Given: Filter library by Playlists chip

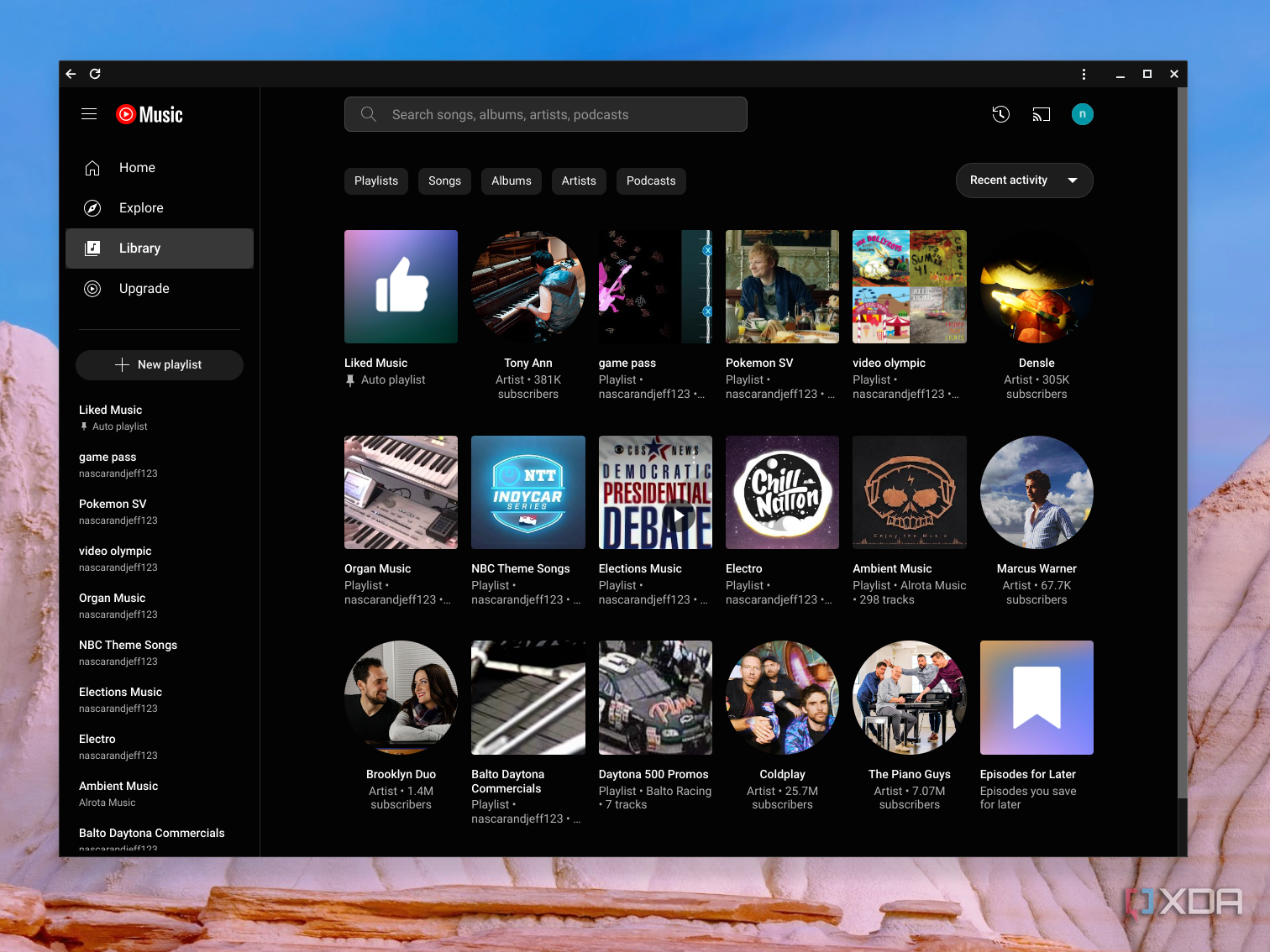Looking at the screenshot, I should click(x=376, y=180).
